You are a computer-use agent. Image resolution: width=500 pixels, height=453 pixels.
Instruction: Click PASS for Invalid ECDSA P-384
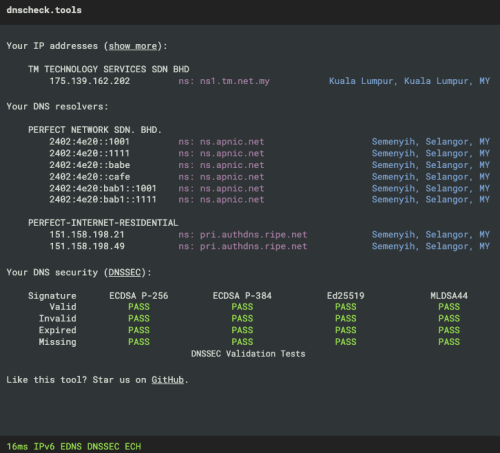pos(242,318)
